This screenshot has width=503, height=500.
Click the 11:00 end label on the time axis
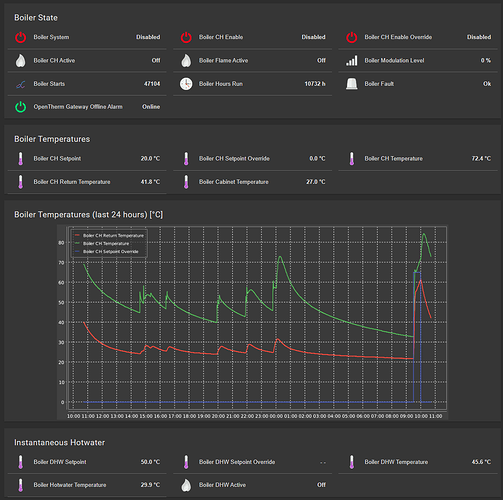click(x=435, y=416)
